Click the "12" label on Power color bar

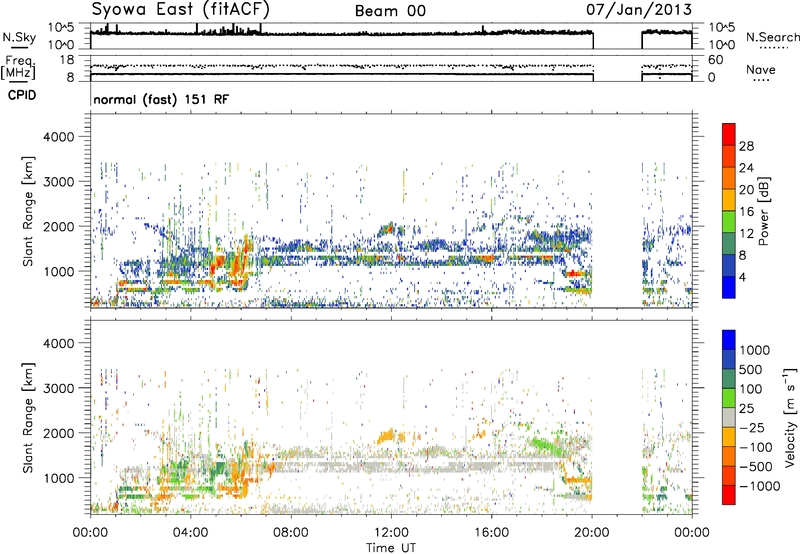[x=746, y=234]
